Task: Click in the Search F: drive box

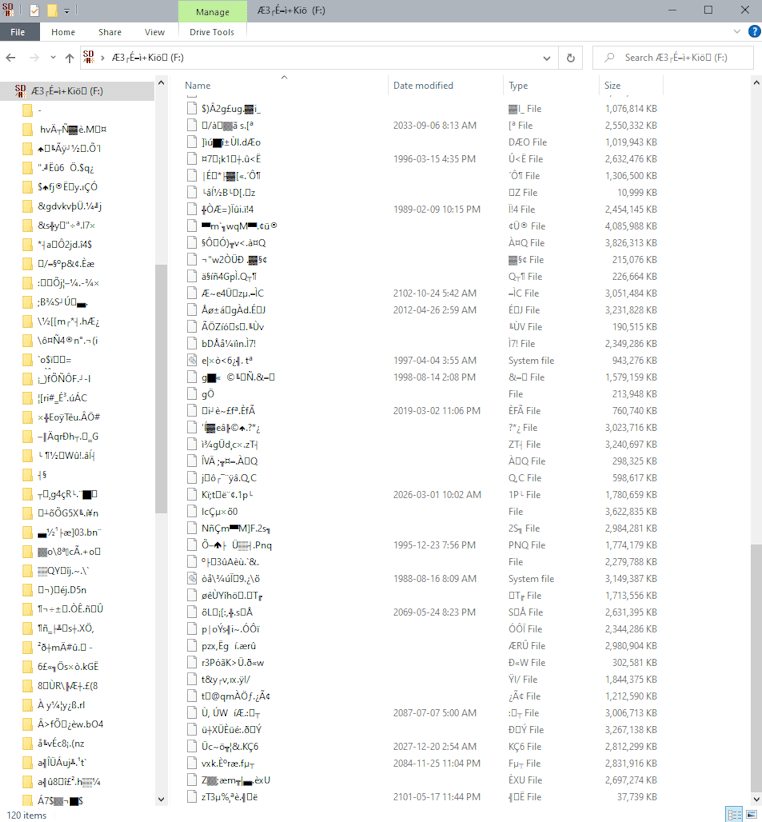Action: point(680,58)
